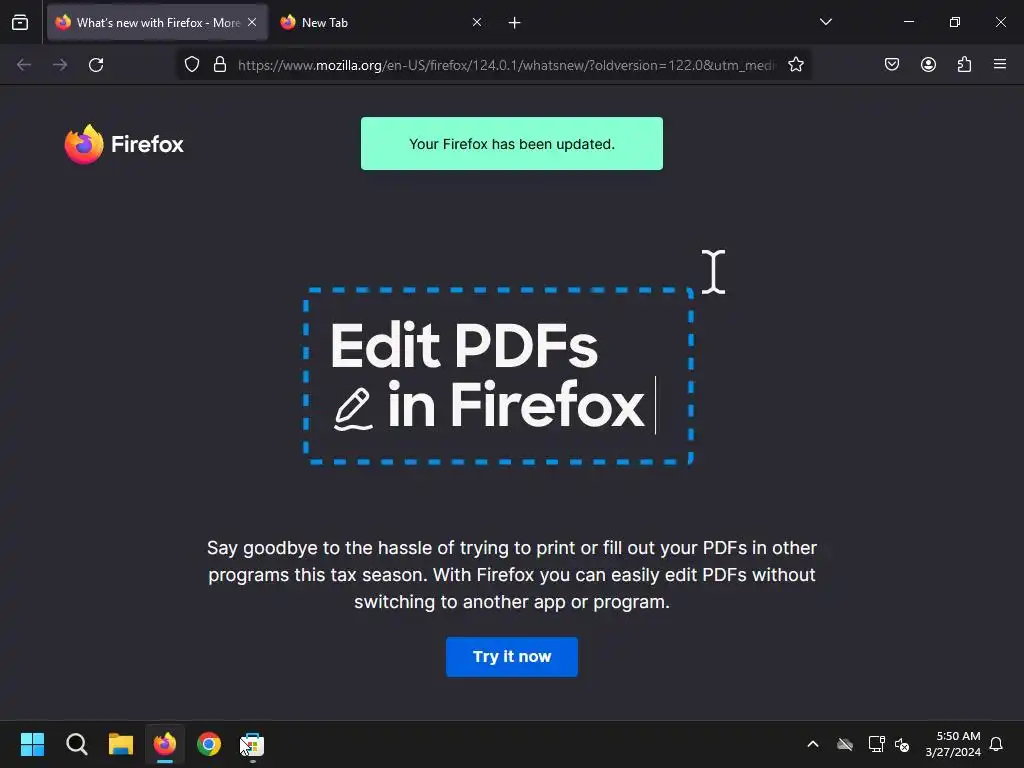
Task: Reload the current page
Action: click(x=96, y=65)
